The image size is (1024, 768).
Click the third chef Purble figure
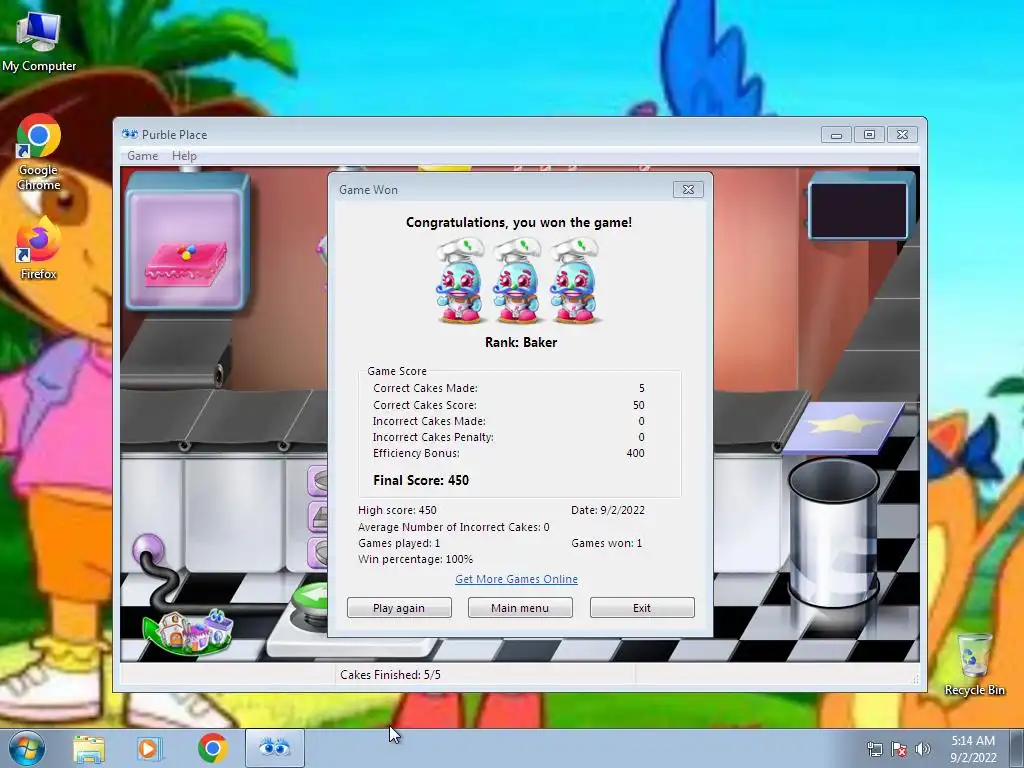tap(574, 281)
